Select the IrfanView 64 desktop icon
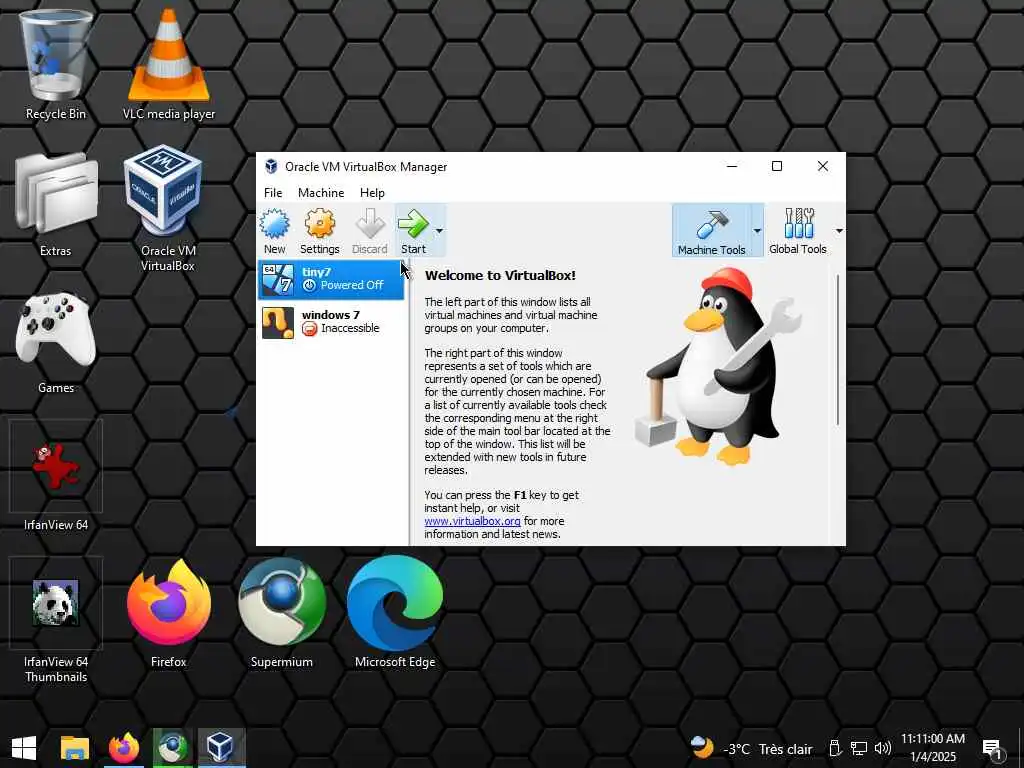Viewport: 1024px width, 768px height. click(56, 477)
